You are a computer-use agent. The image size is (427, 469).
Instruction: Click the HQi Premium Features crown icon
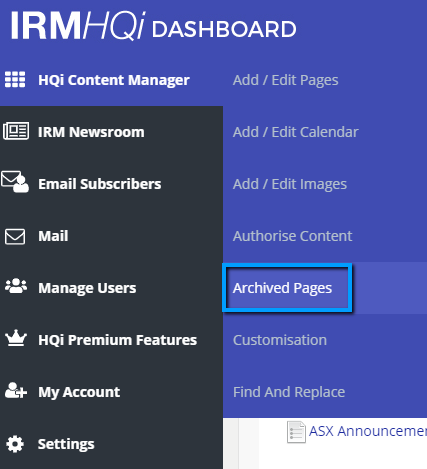coord(16,338)
